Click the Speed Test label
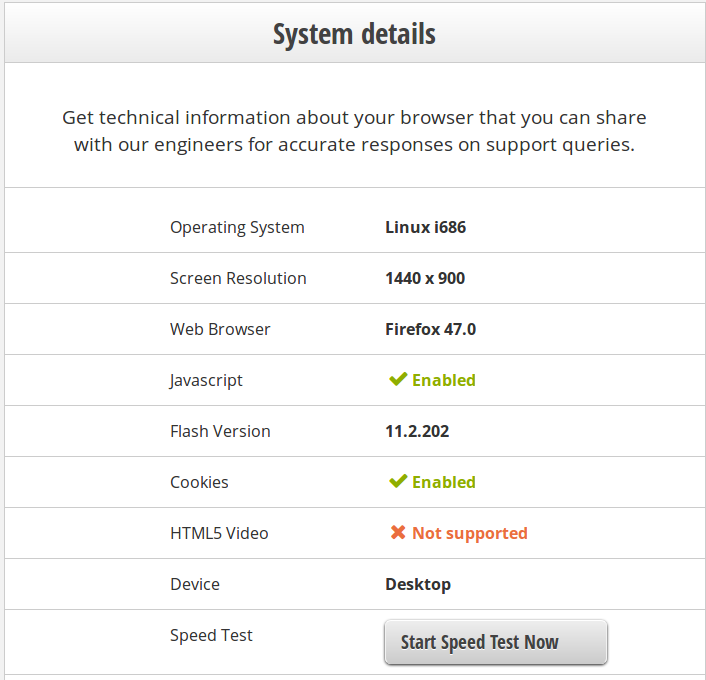706x680 pixels. point(211,635)
